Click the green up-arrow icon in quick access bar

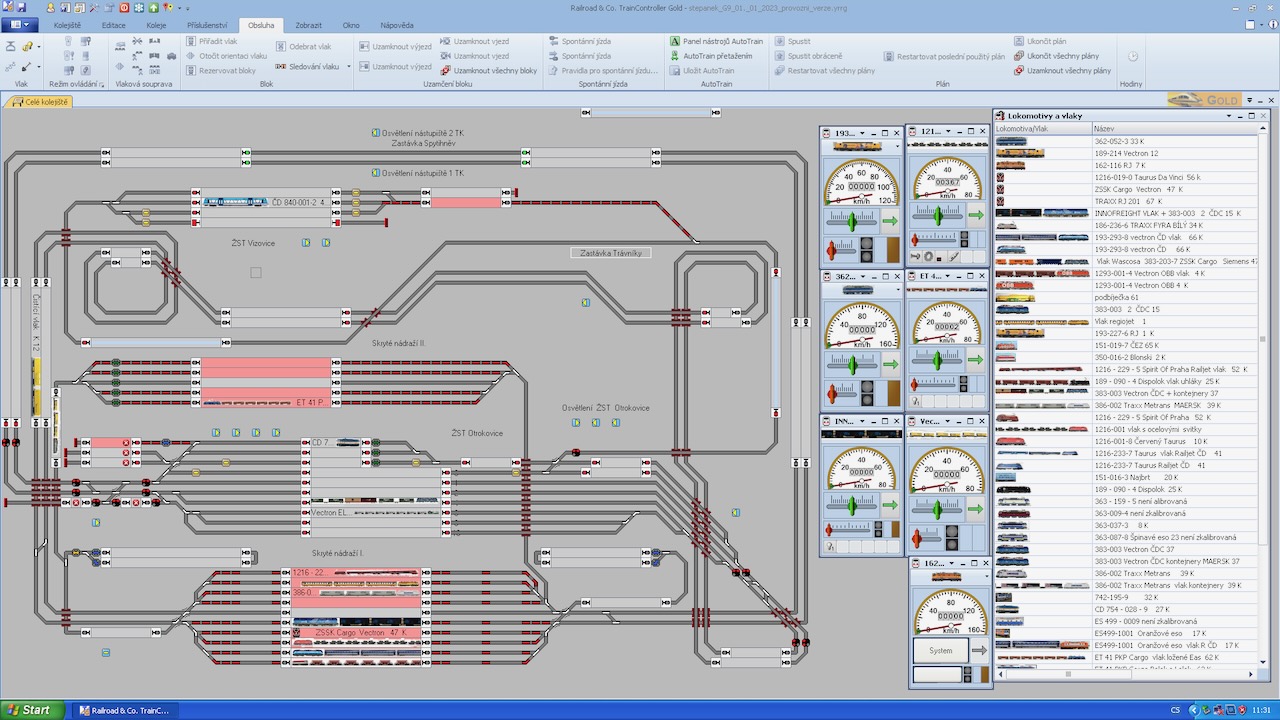click(x=154, y=7)
